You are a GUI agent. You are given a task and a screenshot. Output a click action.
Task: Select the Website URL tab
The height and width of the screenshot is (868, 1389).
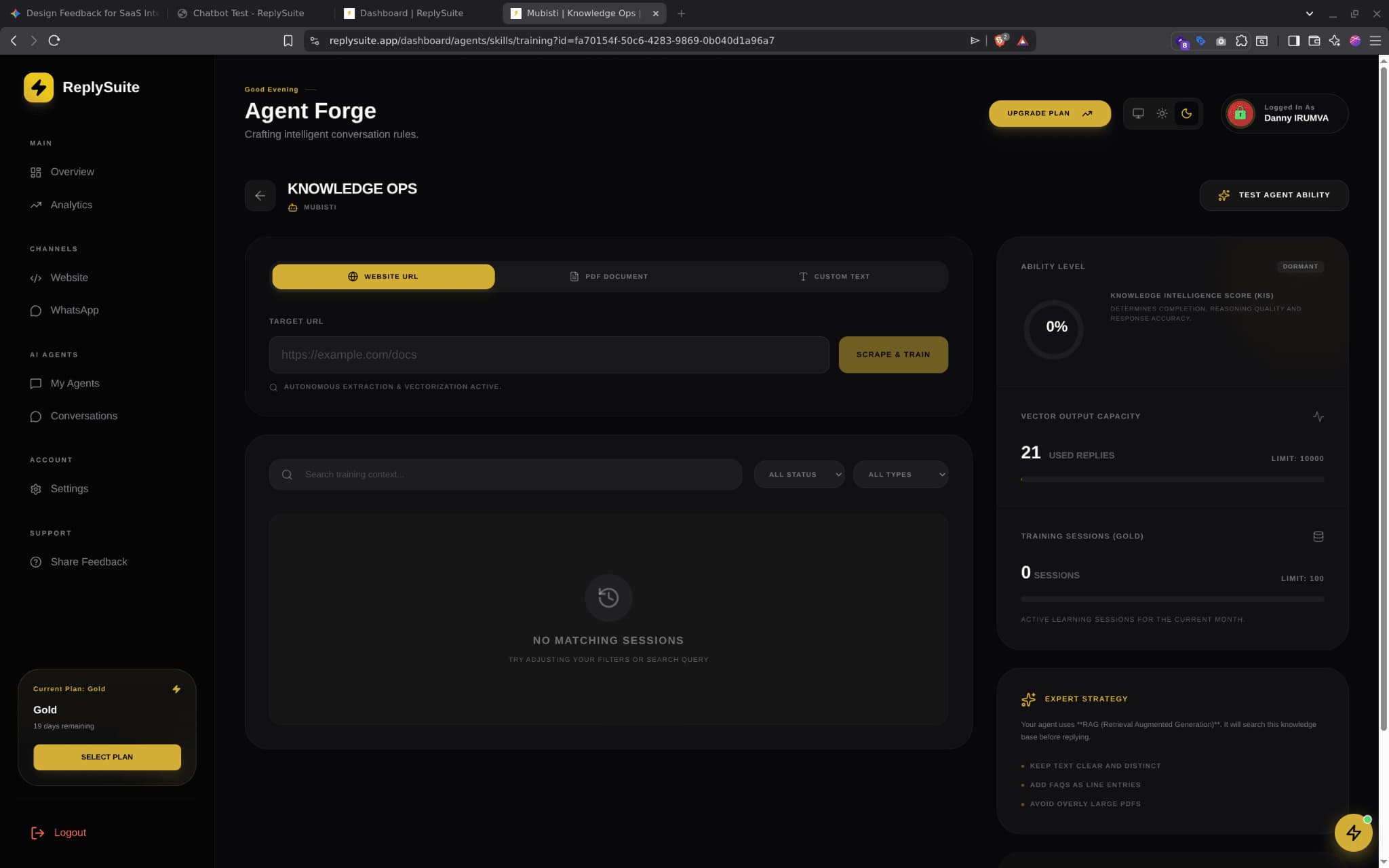tap(383, 277)
